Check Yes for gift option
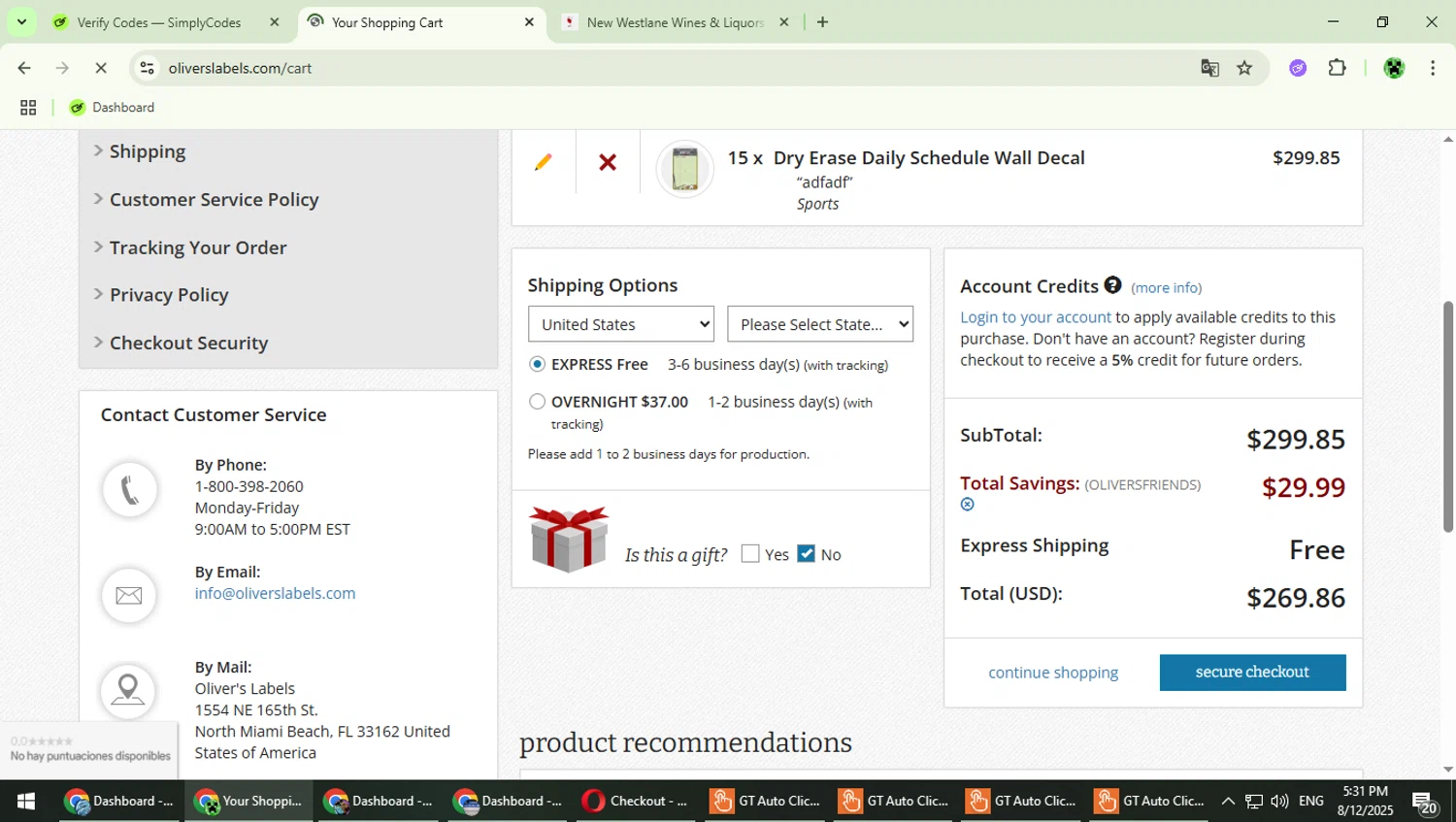The image size is (1456, 822). (750, 553)
